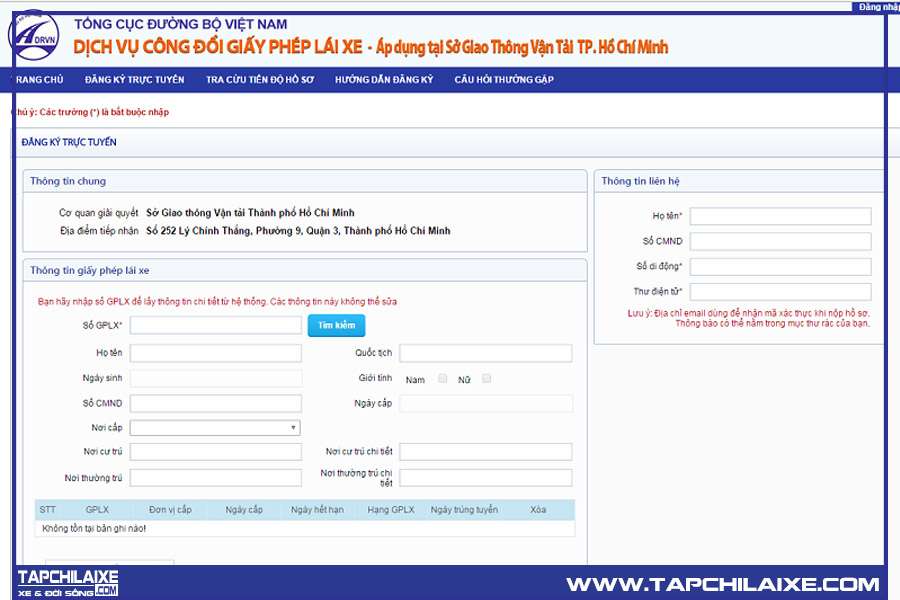
Task: Click the table's Ngày cấp column header
Action: coord(244,510)
